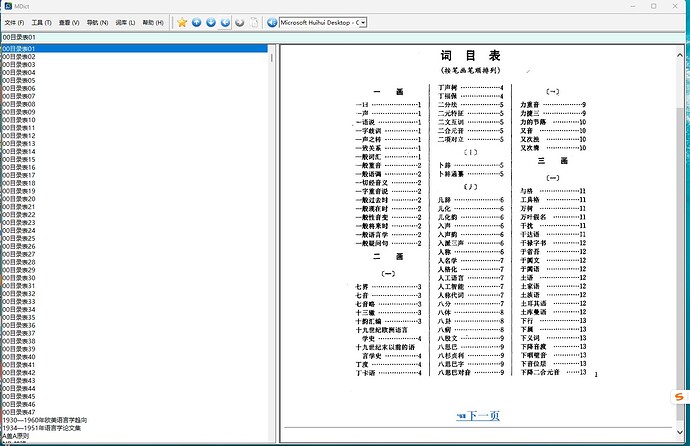Open the 帮助 (H) menu
690x446 pixels.
153,21
